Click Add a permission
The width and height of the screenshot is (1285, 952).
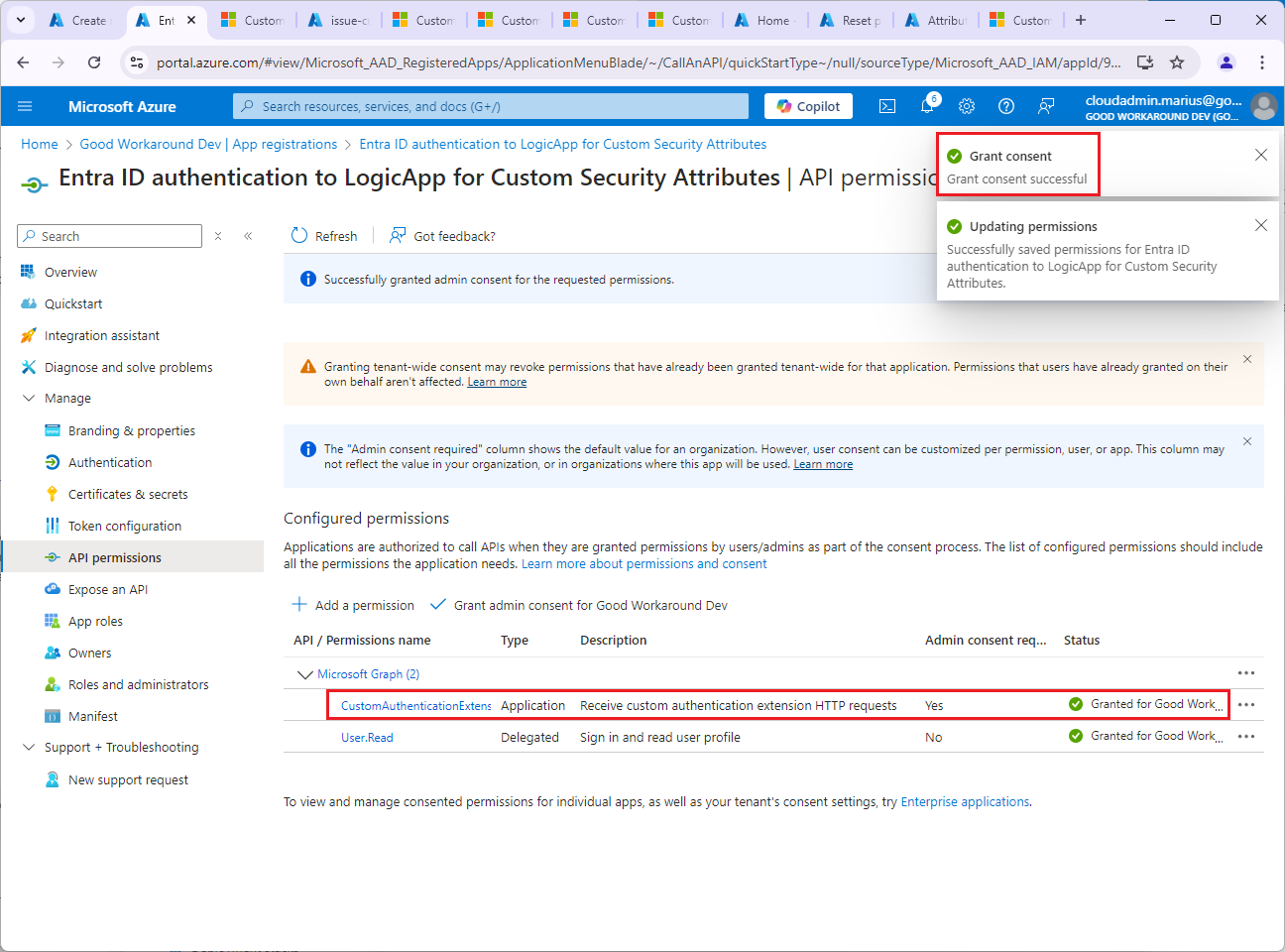click(354, 605)
